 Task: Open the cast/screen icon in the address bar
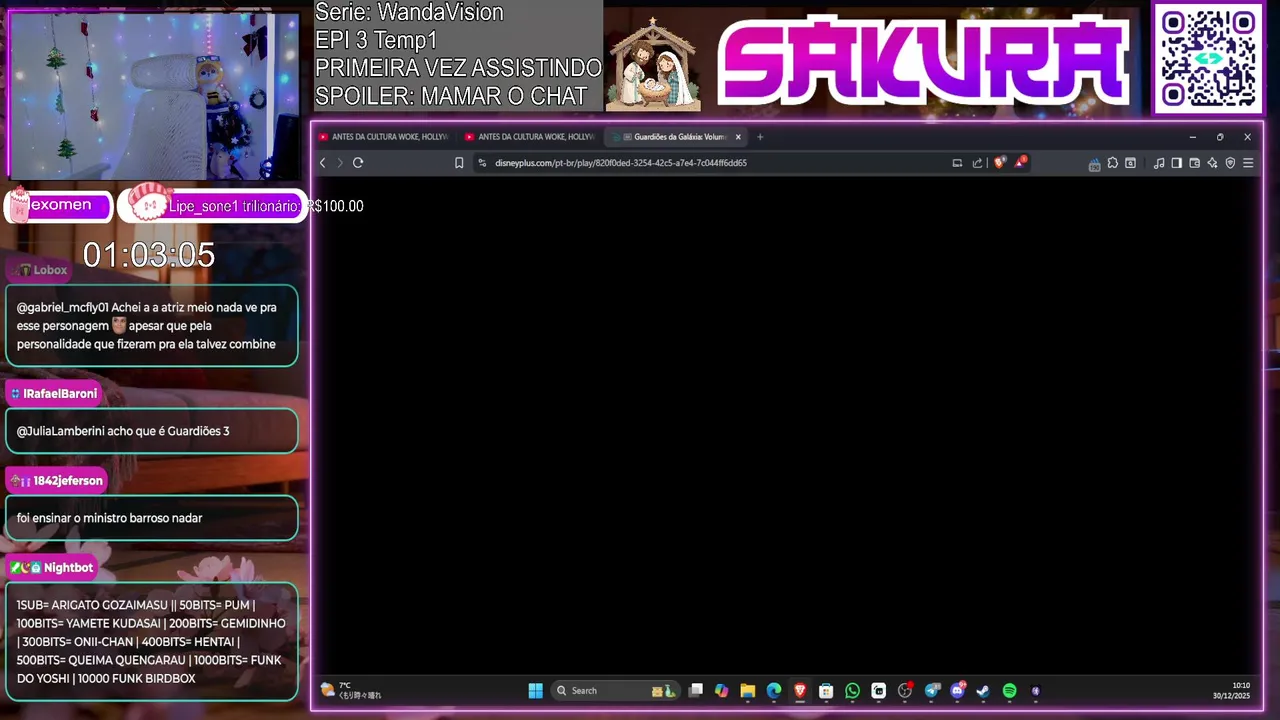[957, 163]
